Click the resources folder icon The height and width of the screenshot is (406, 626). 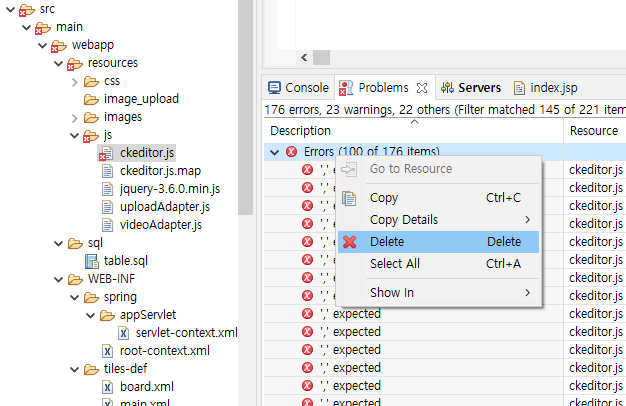click(75, 64)
